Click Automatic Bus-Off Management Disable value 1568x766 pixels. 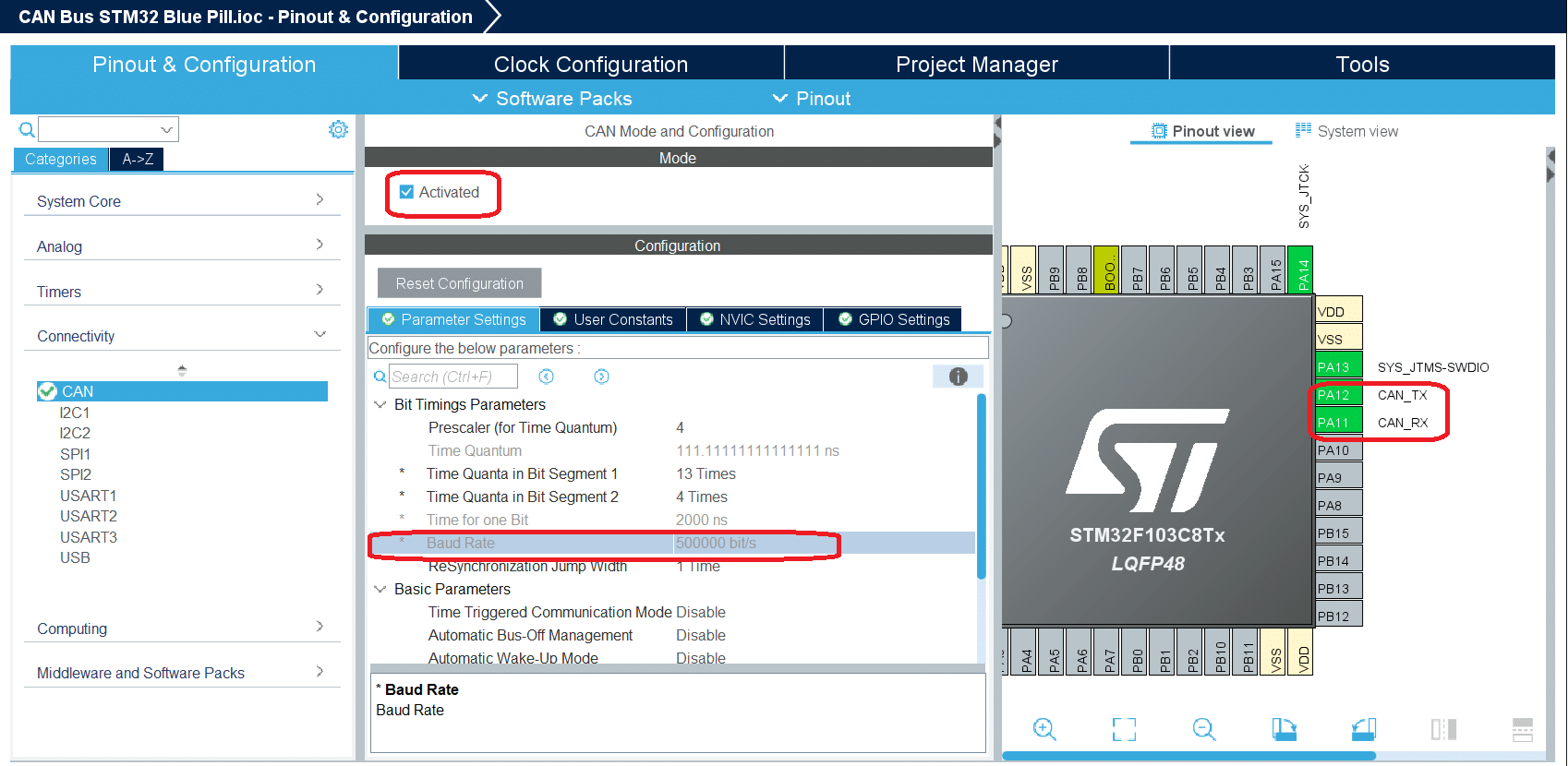coord(700,635)
